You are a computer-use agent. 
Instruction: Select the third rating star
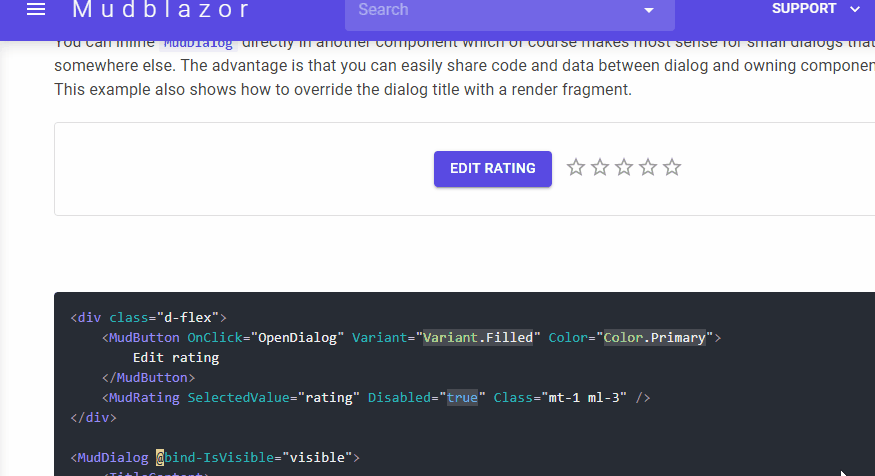pos(624,167)
